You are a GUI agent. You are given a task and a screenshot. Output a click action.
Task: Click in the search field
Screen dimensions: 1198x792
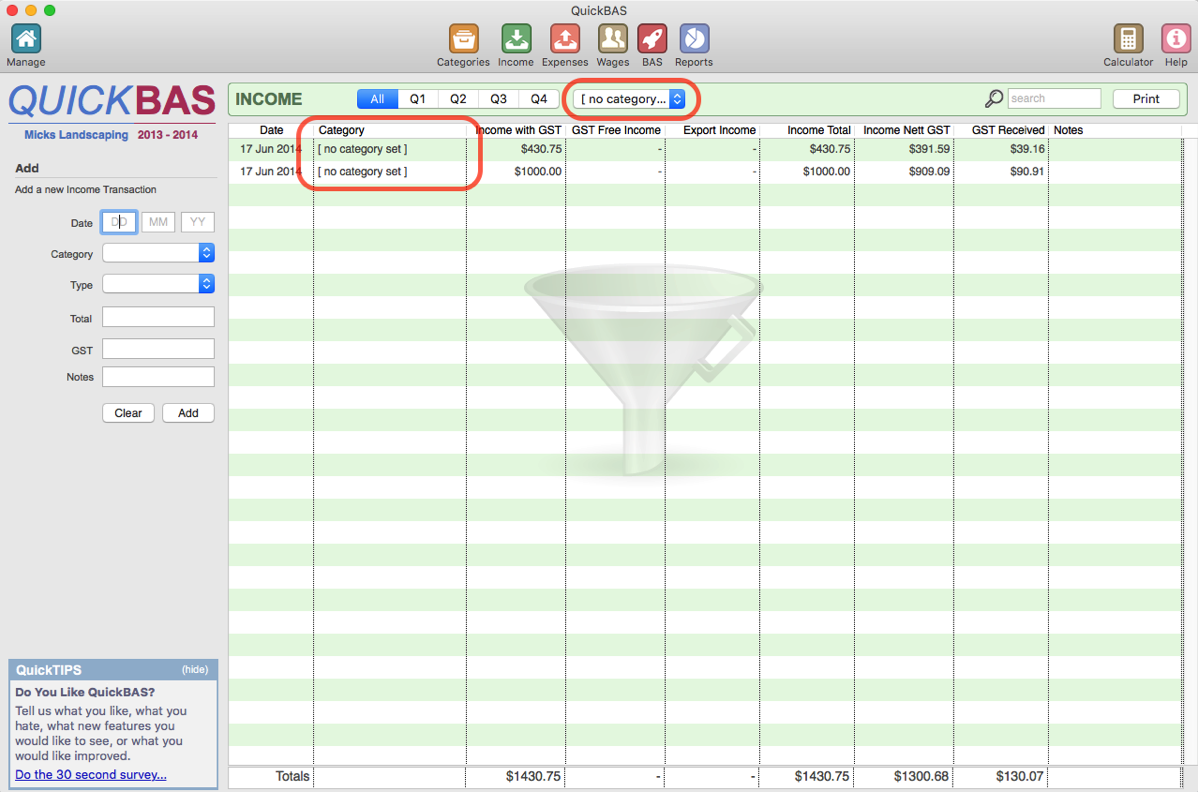1053,99
